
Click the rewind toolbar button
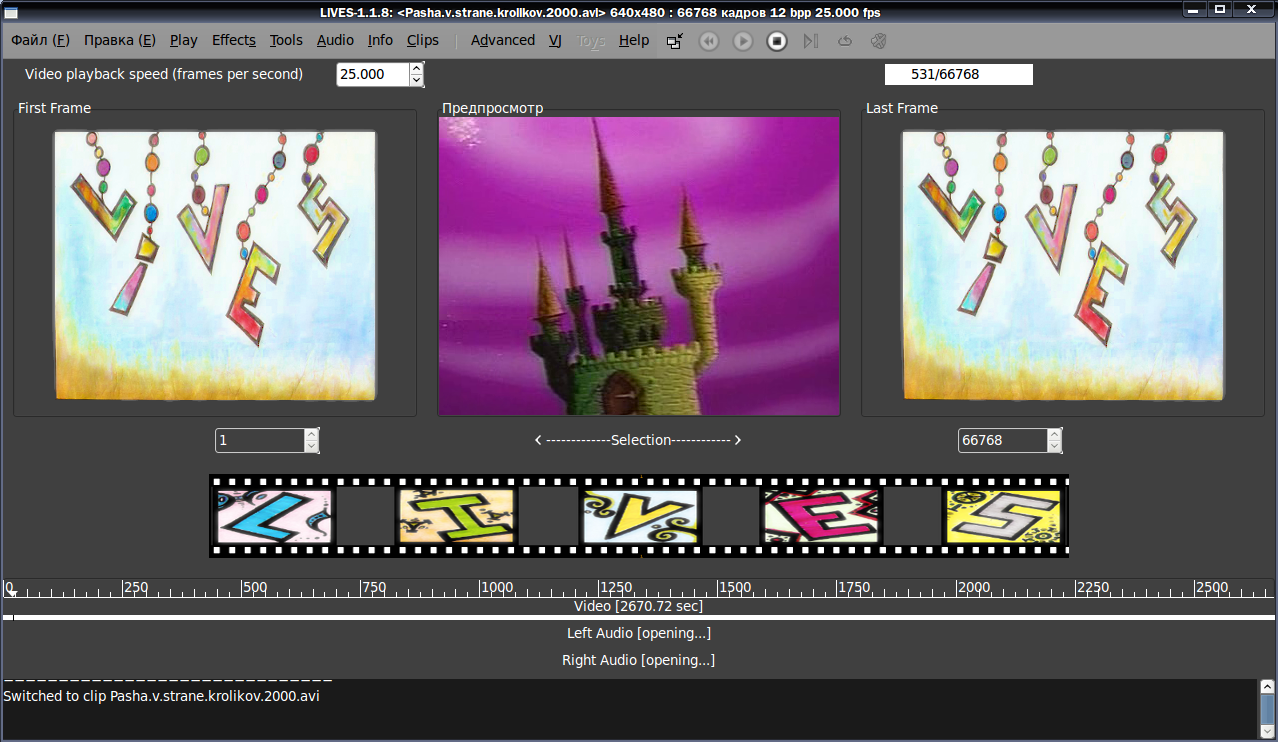(x=709, y=41)
